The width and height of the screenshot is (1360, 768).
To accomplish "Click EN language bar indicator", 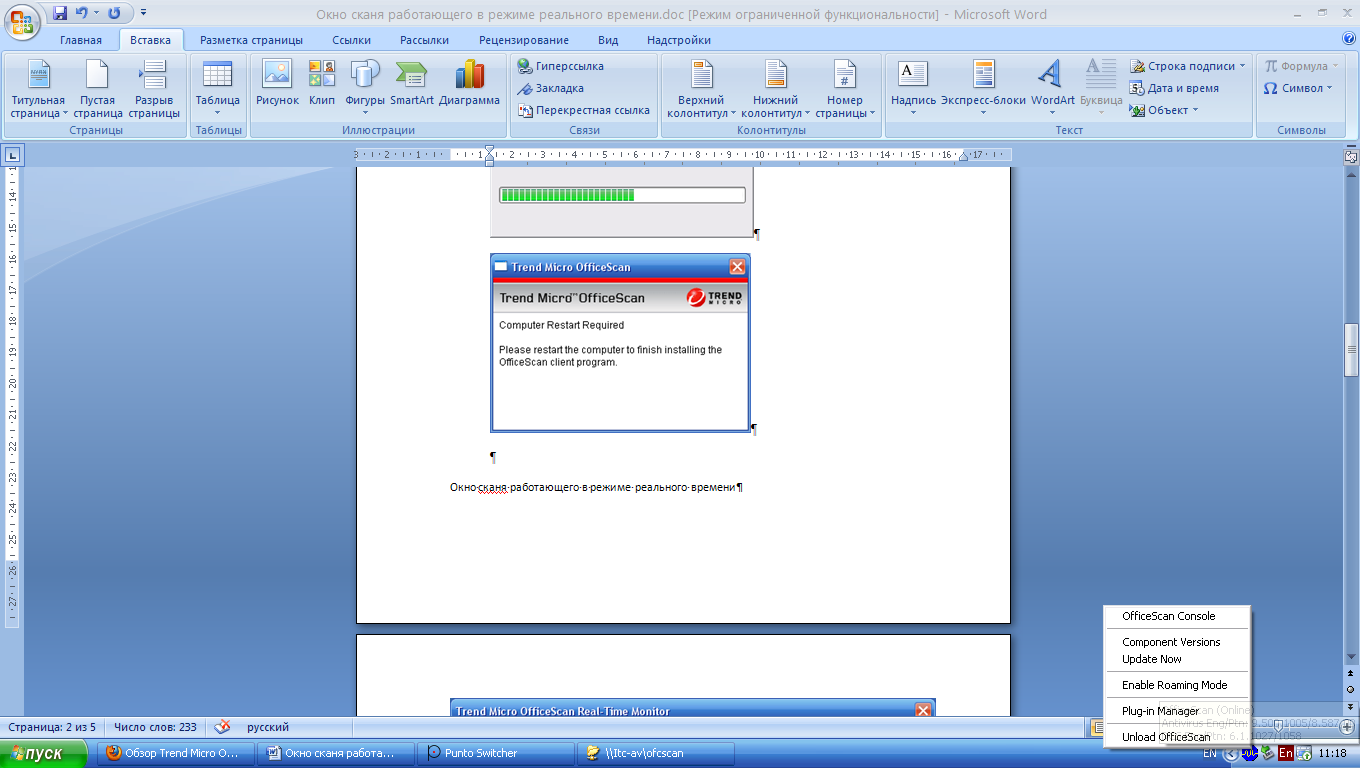I will pos(1210,753).
